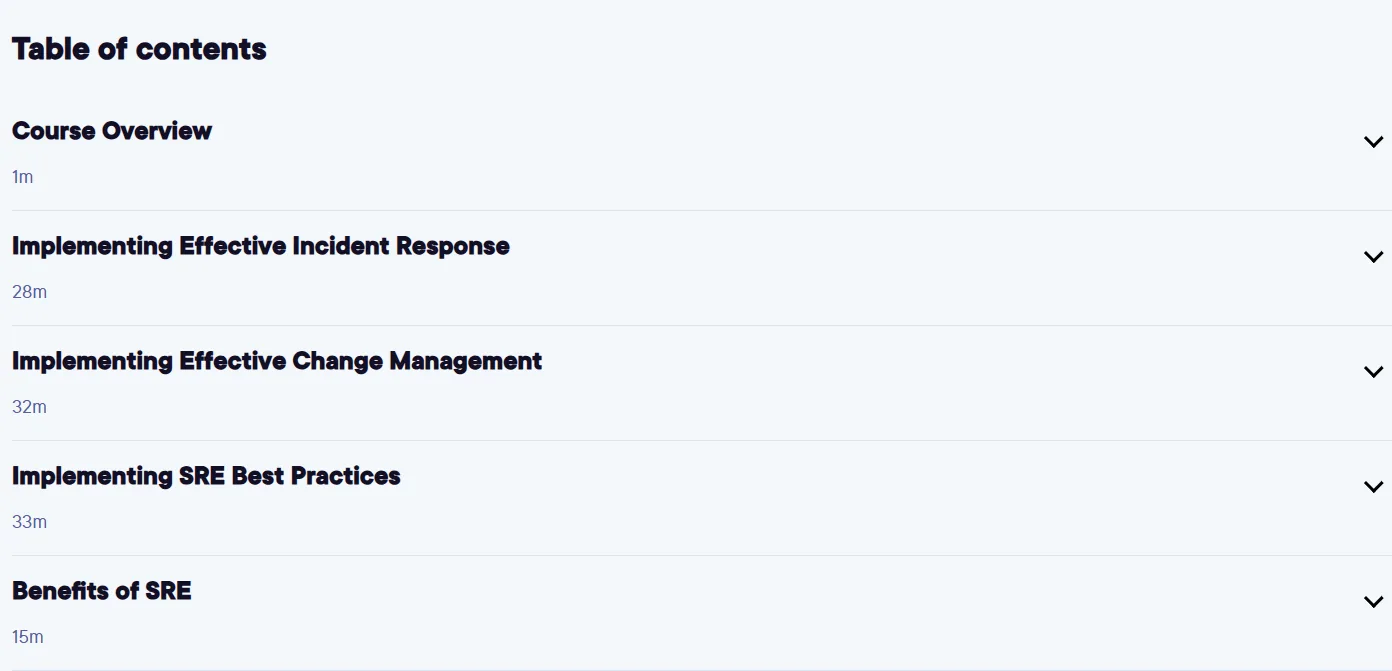This screenshot has width=1392, height=671.
Task: Click the 32m duration label
Action: (29, 407)
